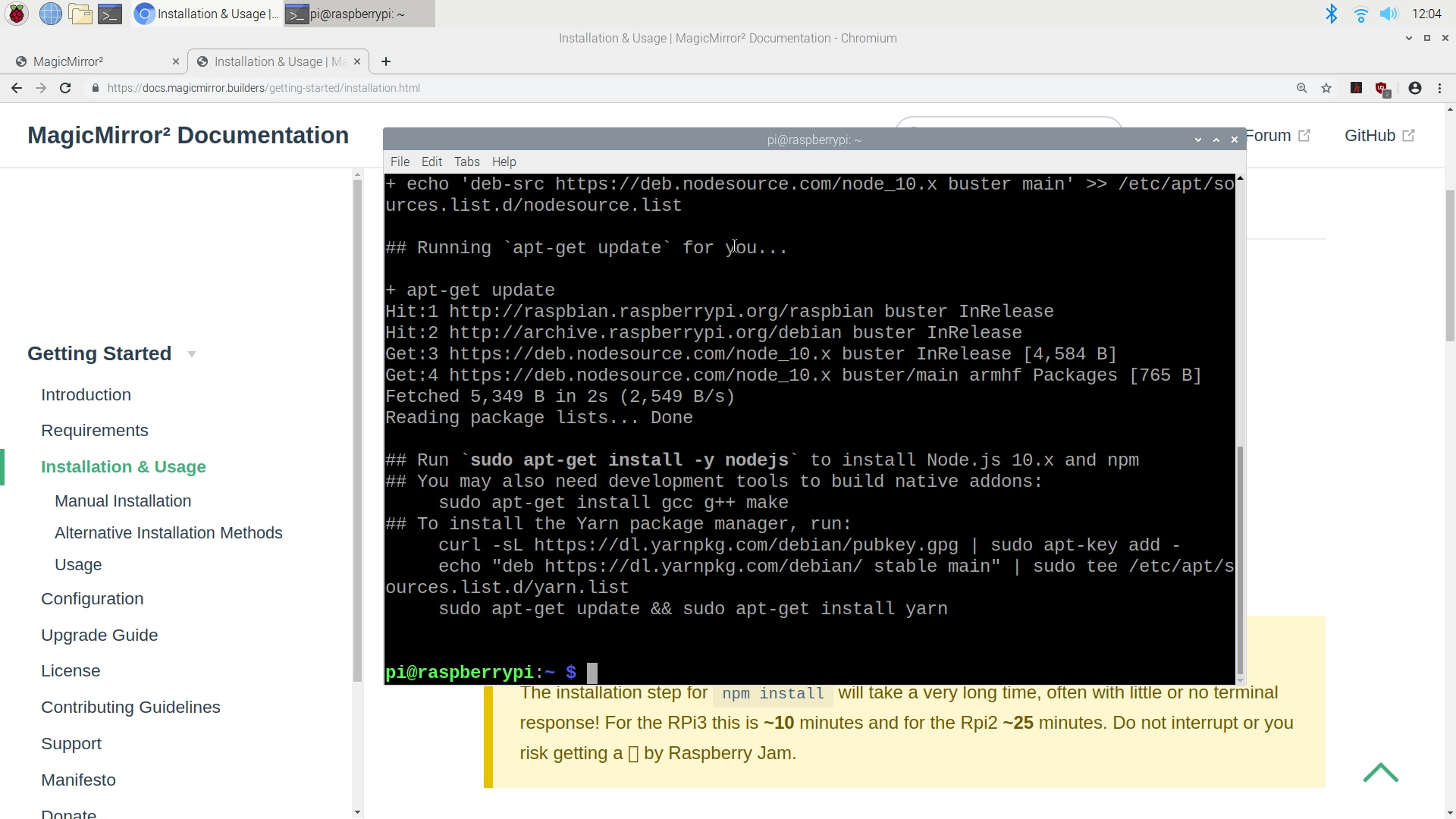The width and height of the screenshot is (1456, 819).
Task: Click the terminal application icon in taskbar
Action: [x=110, y=14]
